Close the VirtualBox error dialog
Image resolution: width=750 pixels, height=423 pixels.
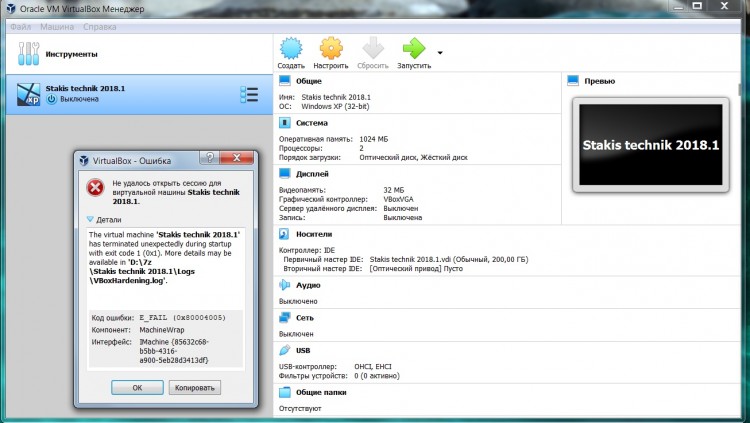click(x=240, y=159)
